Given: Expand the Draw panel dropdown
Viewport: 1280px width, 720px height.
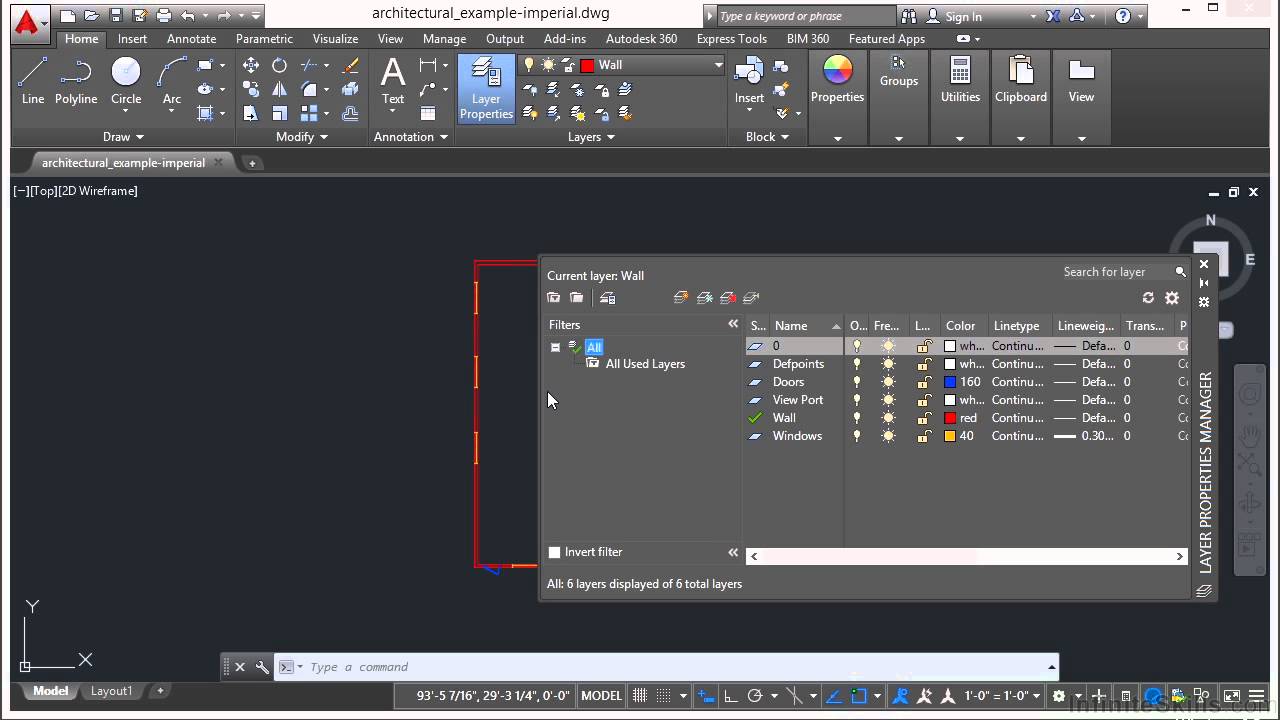Looking at the screenshot, I should (x=124, y=137).
